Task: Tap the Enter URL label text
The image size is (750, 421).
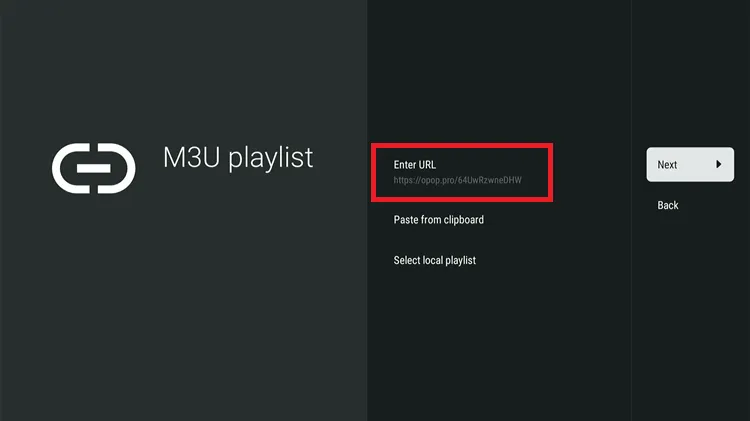Action: (414, 164)
